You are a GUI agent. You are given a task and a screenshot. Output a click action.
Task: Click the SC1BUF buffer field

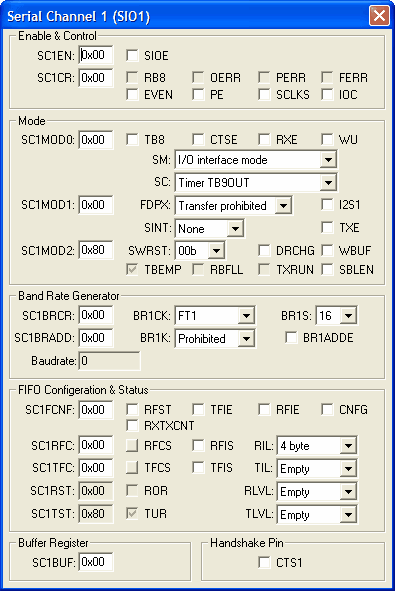pos(96,562)
